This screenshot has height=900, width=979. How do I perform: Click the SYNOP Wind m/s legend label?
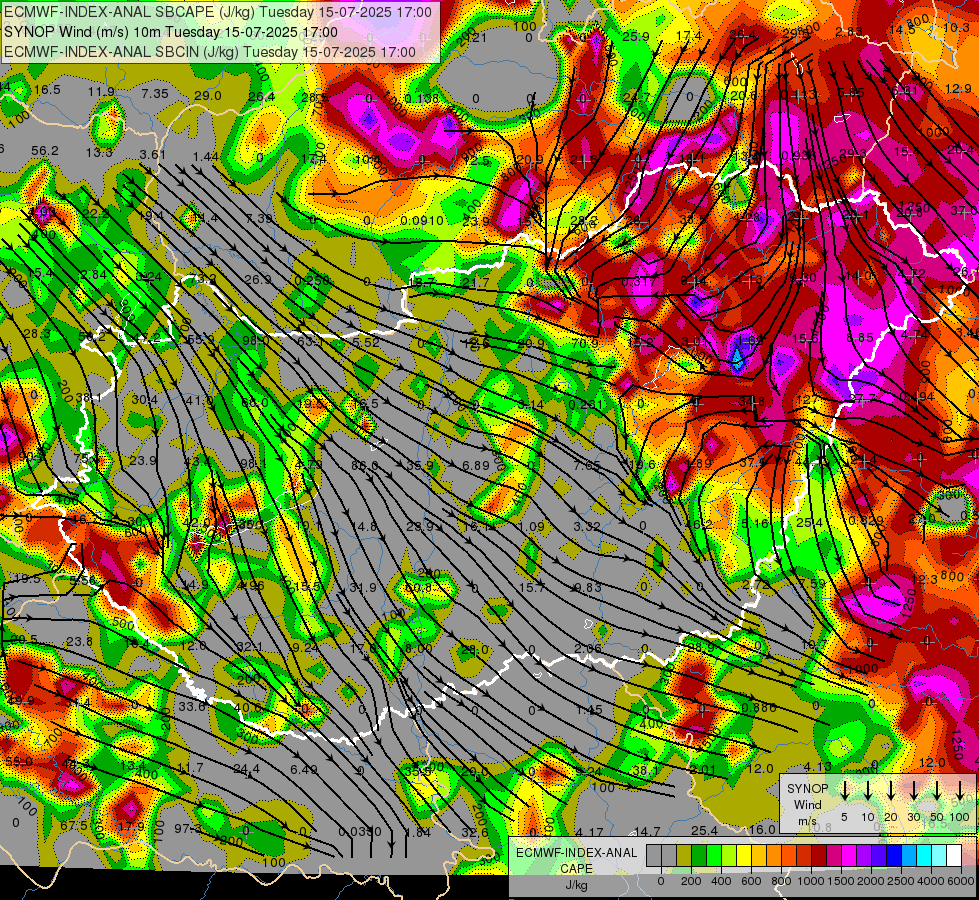point(807,805)
